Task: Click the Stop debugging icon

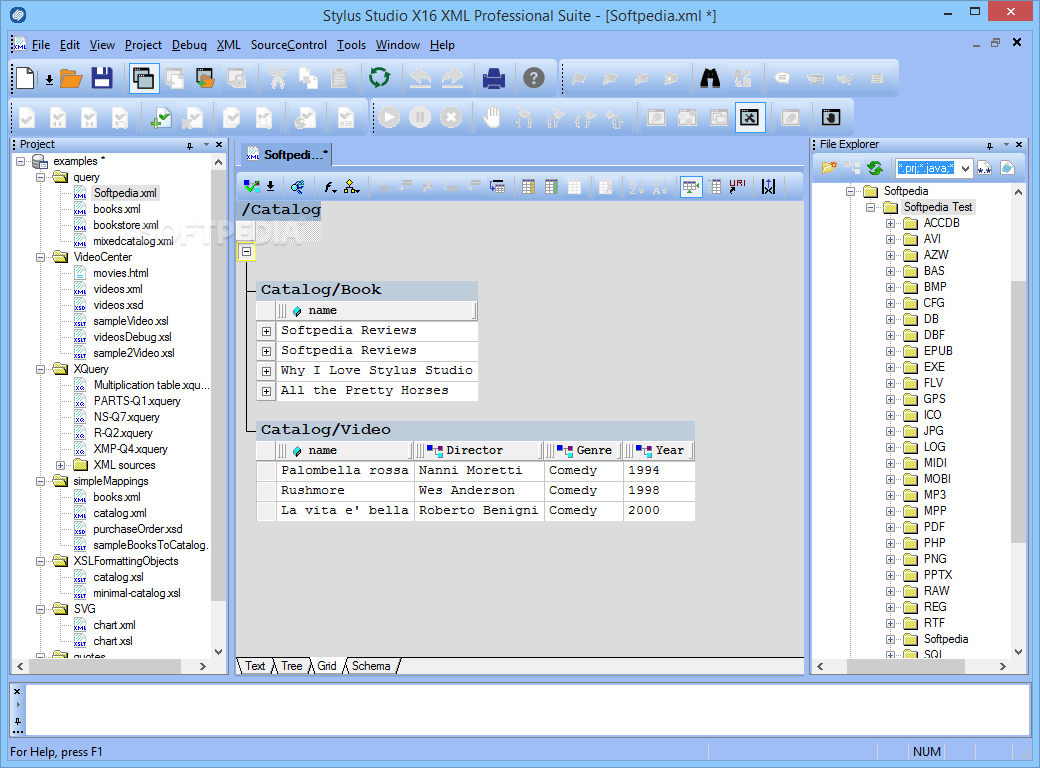Action: 451,118
